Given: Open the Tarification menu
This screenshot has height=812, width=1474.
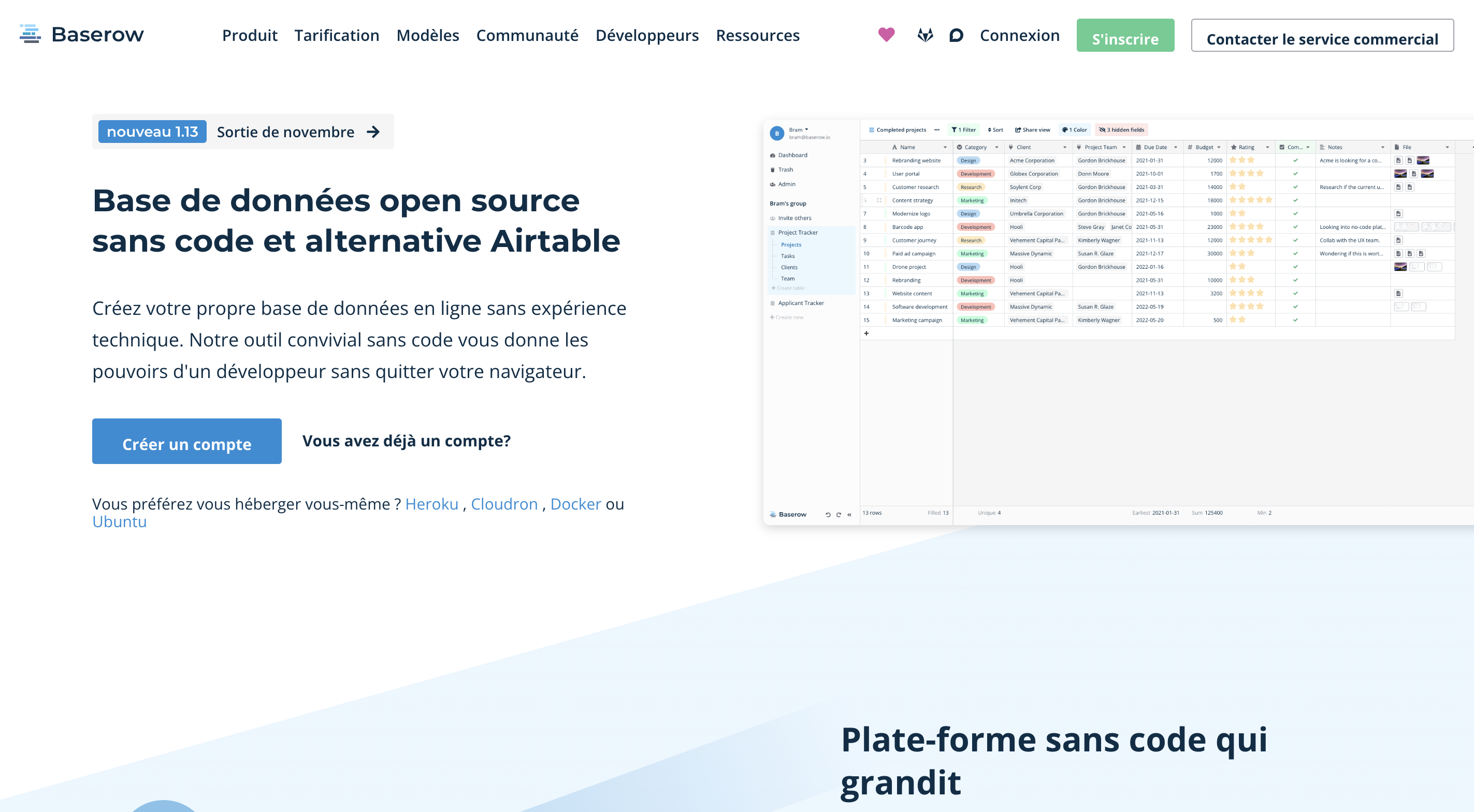Looking at the screenshot, I should (x=337, y=36).
